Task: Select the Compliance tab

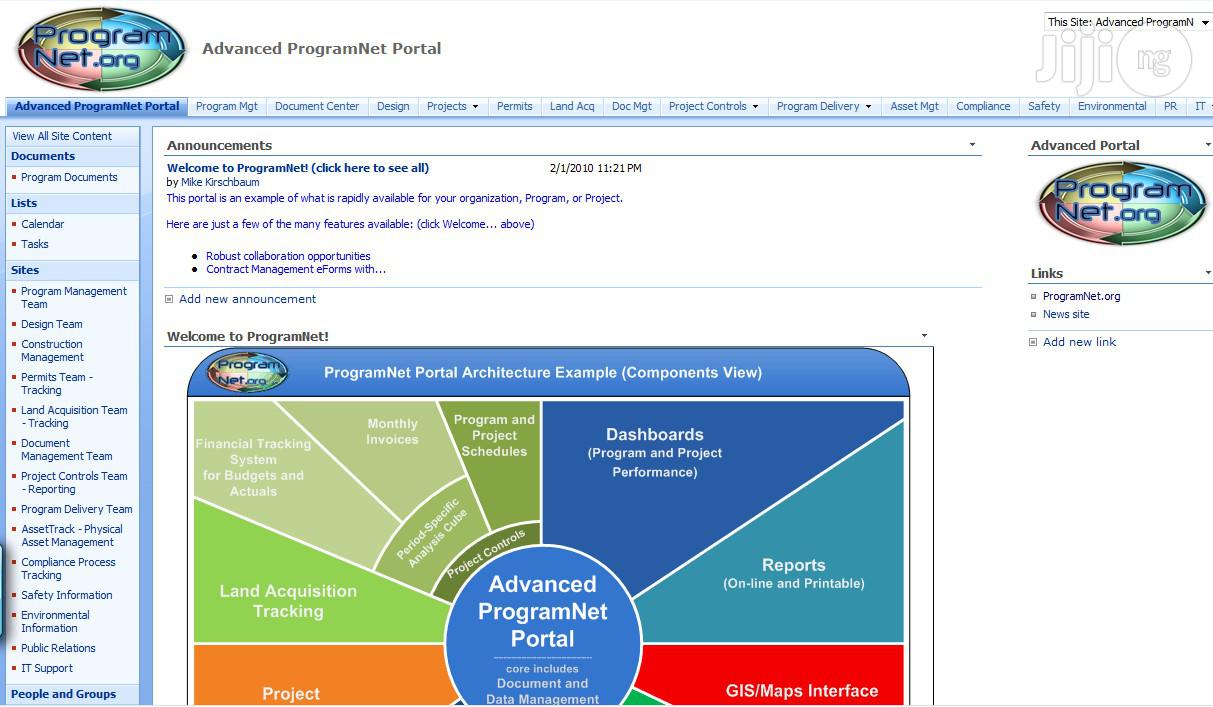Action: click(983, 106)
